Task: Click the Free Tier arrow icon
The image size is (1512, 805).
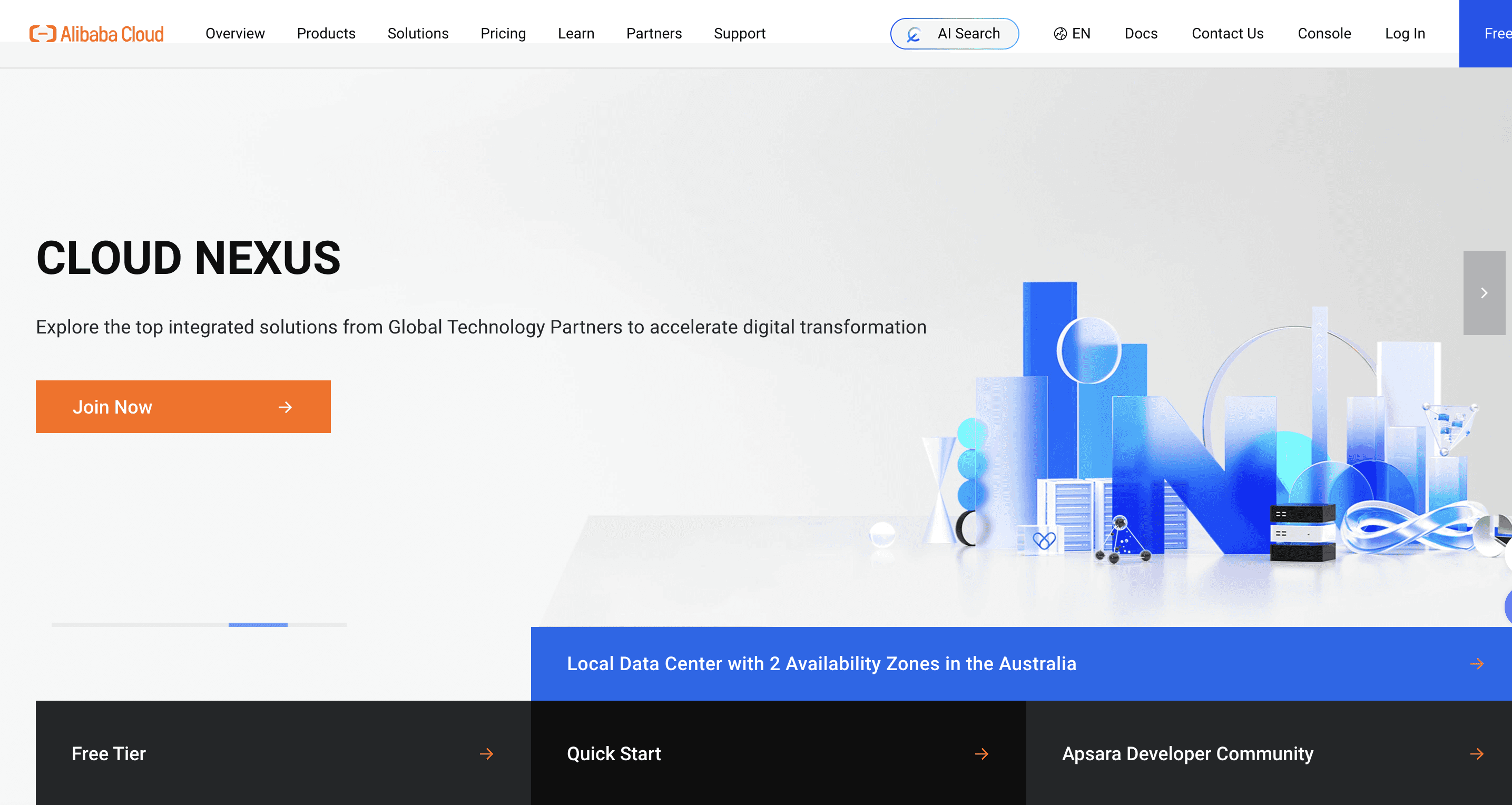Action: click(x=486, y=753)
